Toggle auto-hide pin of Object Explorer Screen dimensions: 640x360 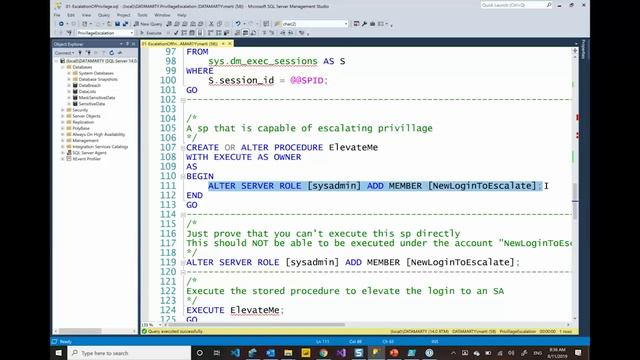[x=127, y=44]
